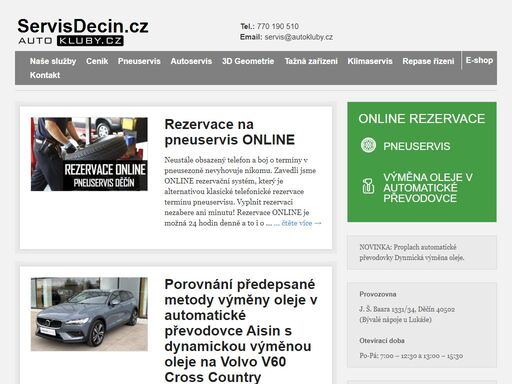Click the '(Bývalé nápoje u Lukáše)' text
The height and width of the screenshot is (384, 512).
(x=395, y=319)
